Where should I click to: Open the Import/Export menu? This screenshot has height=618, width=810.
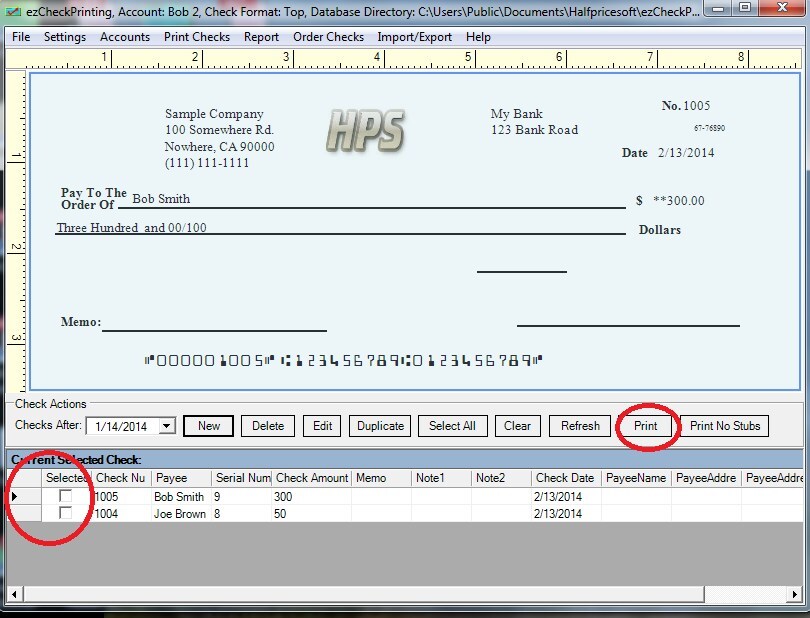click(413, 37)
